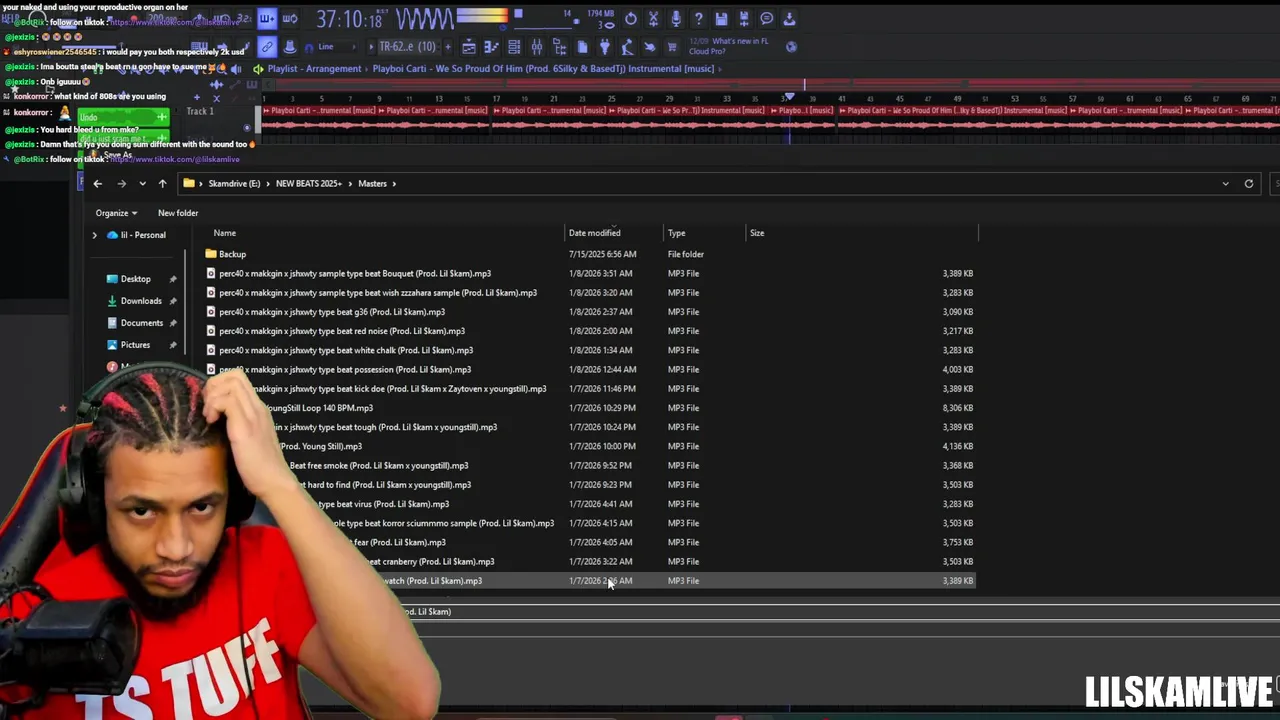Expand the lil - Personal tree node
This screenshot has height=720, width=1280.
click(x=95, y=235)
